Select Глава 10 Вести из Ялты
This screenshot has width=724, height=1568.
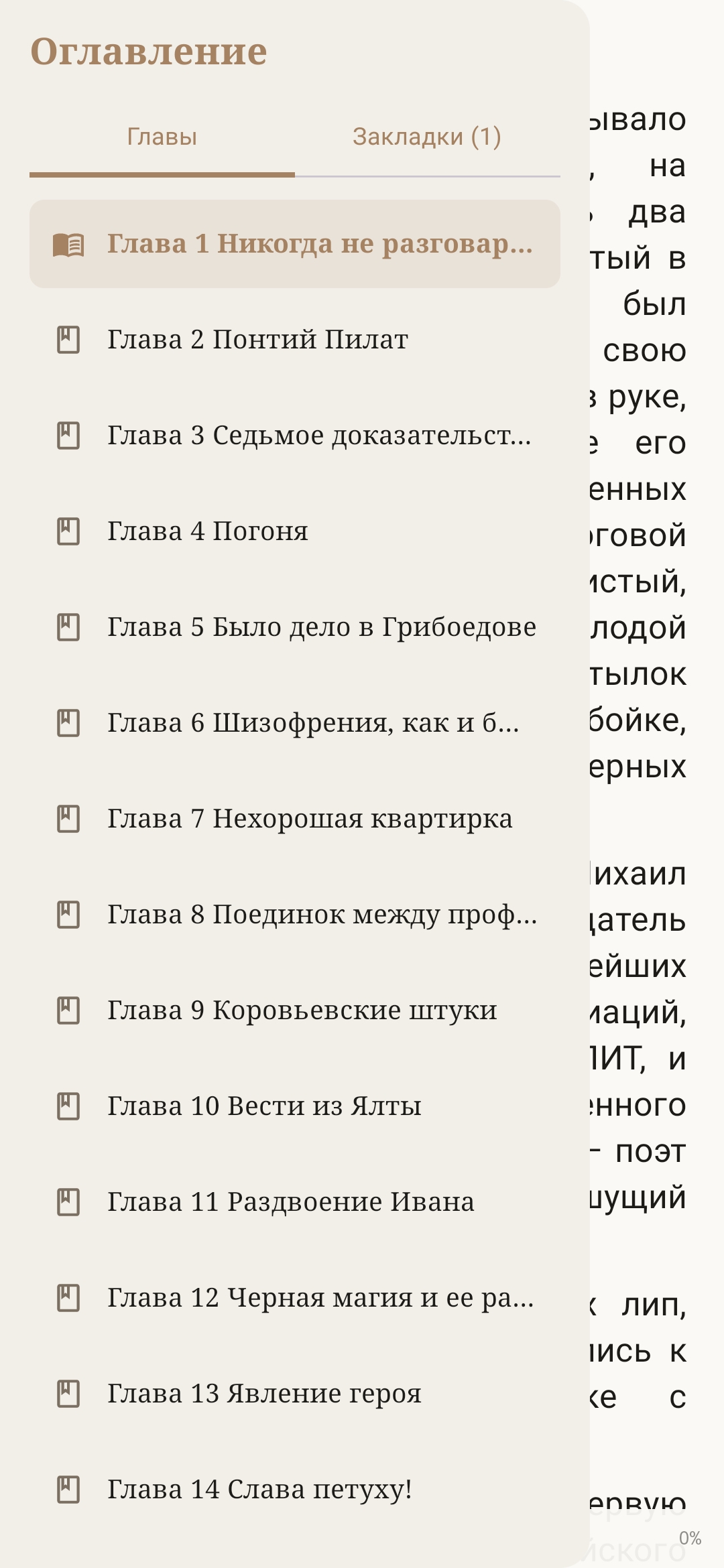pos(295,1106)
